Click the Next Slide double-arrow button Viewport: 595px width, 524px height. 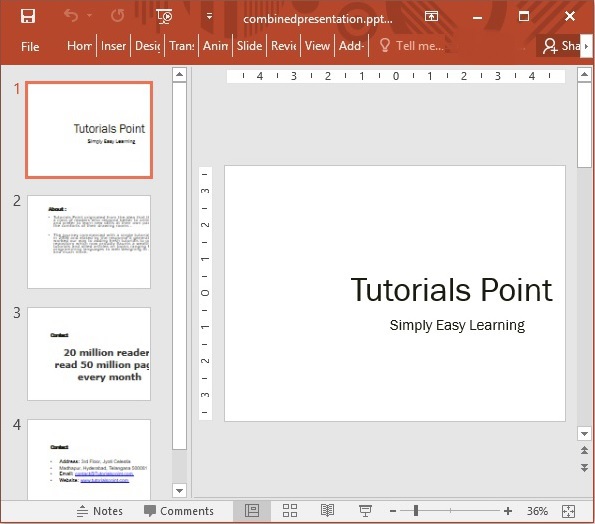[584, 467]
